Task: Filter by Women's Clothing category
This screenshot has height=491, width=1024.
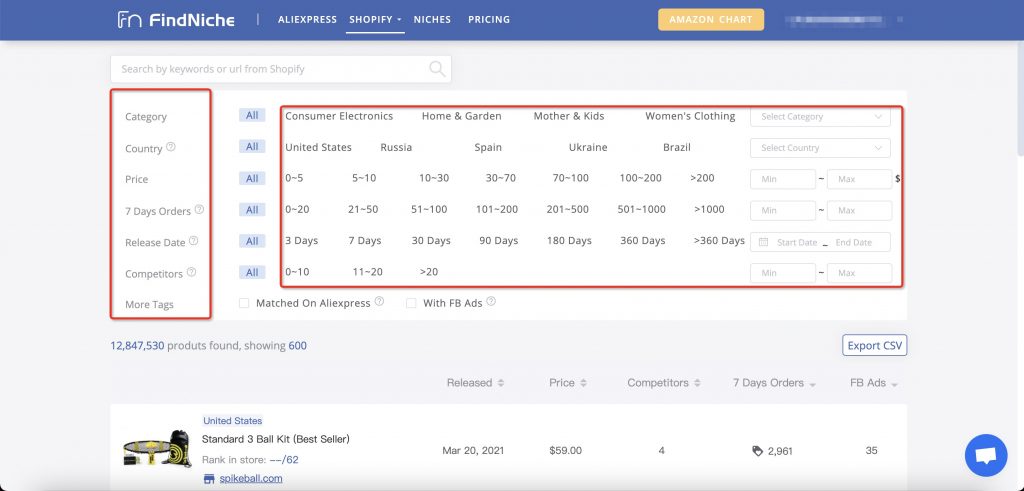Action: click(690, 116)
